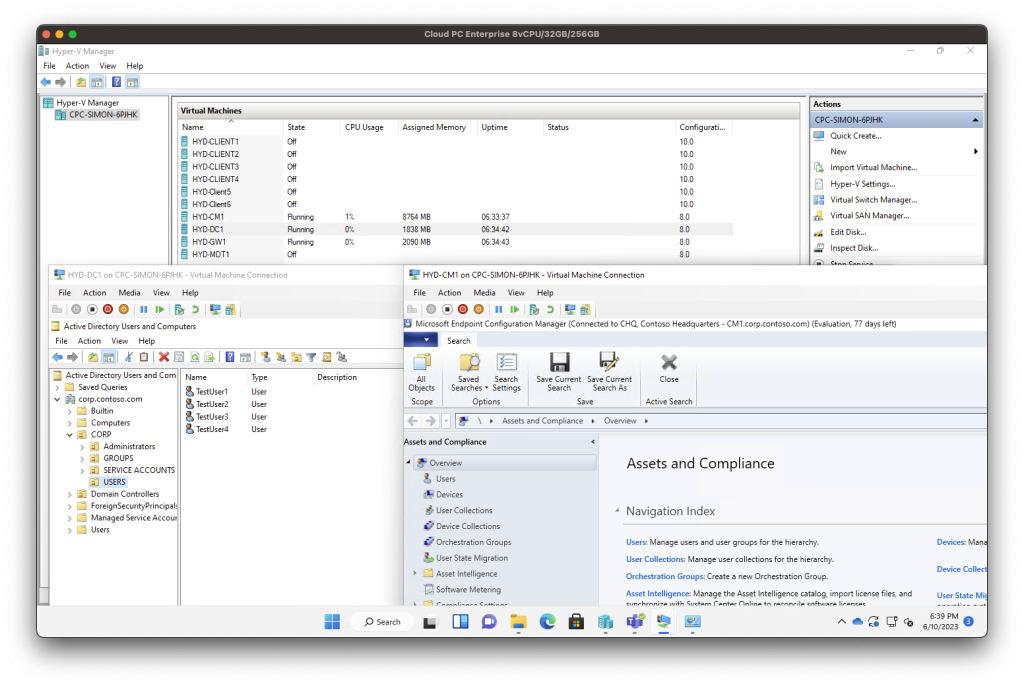Open Microsoft Edge from the taskbar
Viewport: 1024px width, 686px height.
point(547,621)
